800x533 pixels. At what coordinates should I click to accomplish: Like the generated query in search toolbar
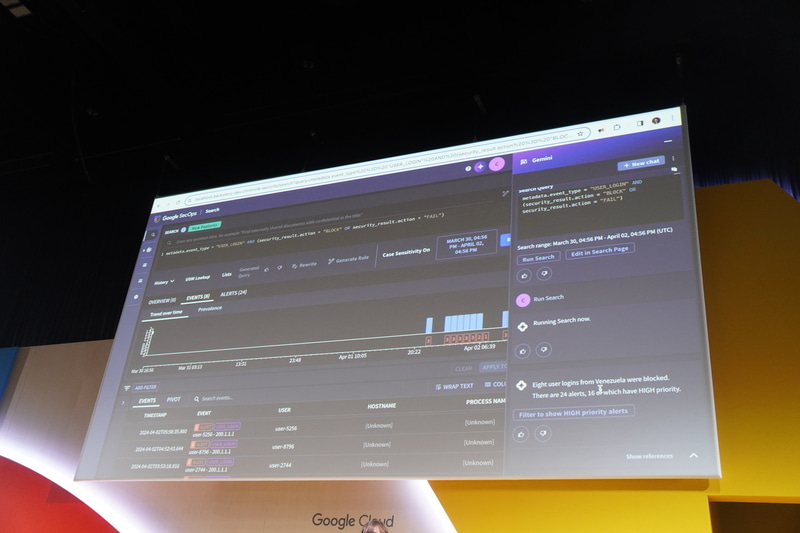pyautogui.click(x=266, y=269)
